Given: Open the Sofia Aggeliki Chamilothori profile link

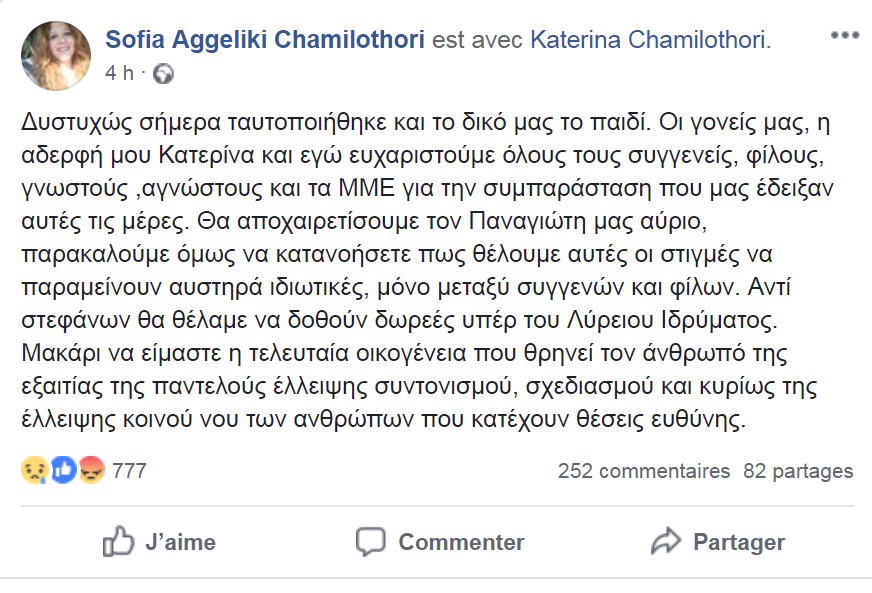Looking at the screenshot, I should coord(265,39).
